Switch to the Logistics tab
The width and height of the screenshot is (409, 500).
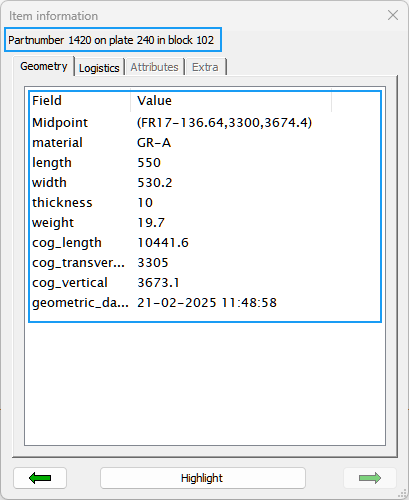tap(99, 68)
